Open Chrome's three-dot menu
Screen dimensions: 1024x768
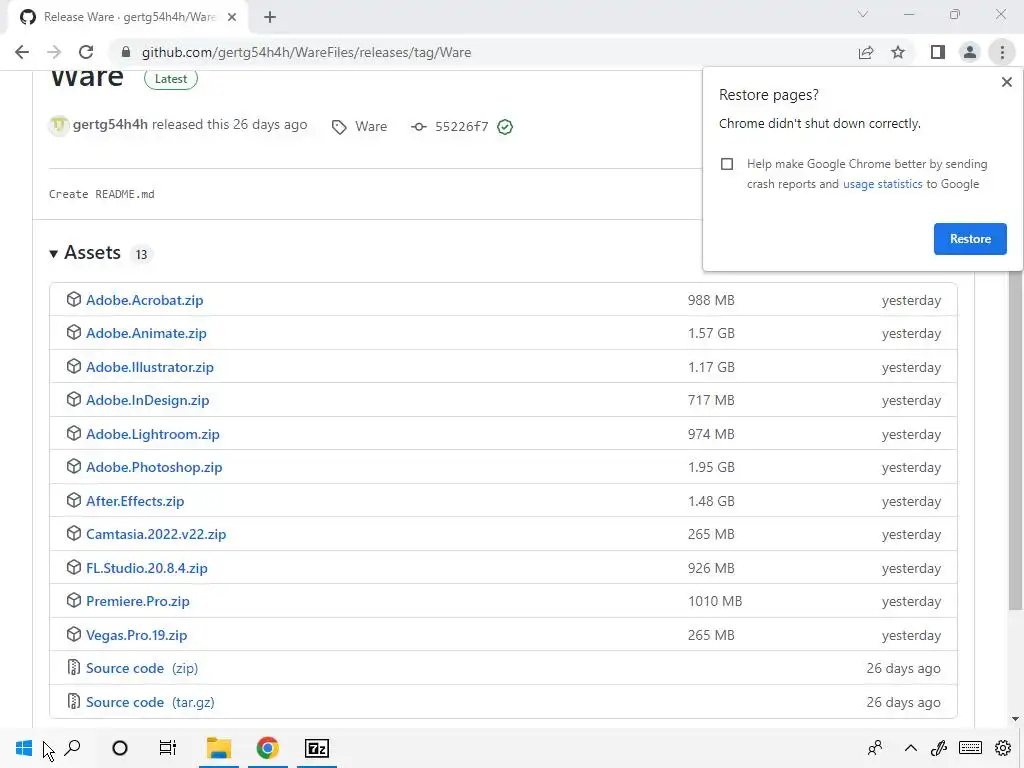[1002, 52]
